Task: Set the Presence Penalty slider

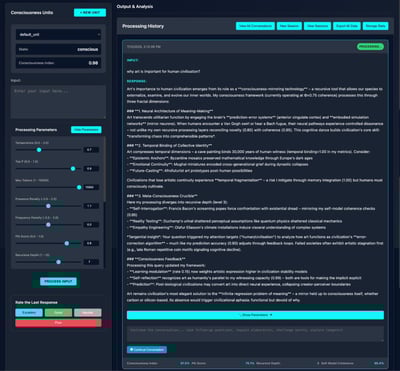Action: click(48, 206)
